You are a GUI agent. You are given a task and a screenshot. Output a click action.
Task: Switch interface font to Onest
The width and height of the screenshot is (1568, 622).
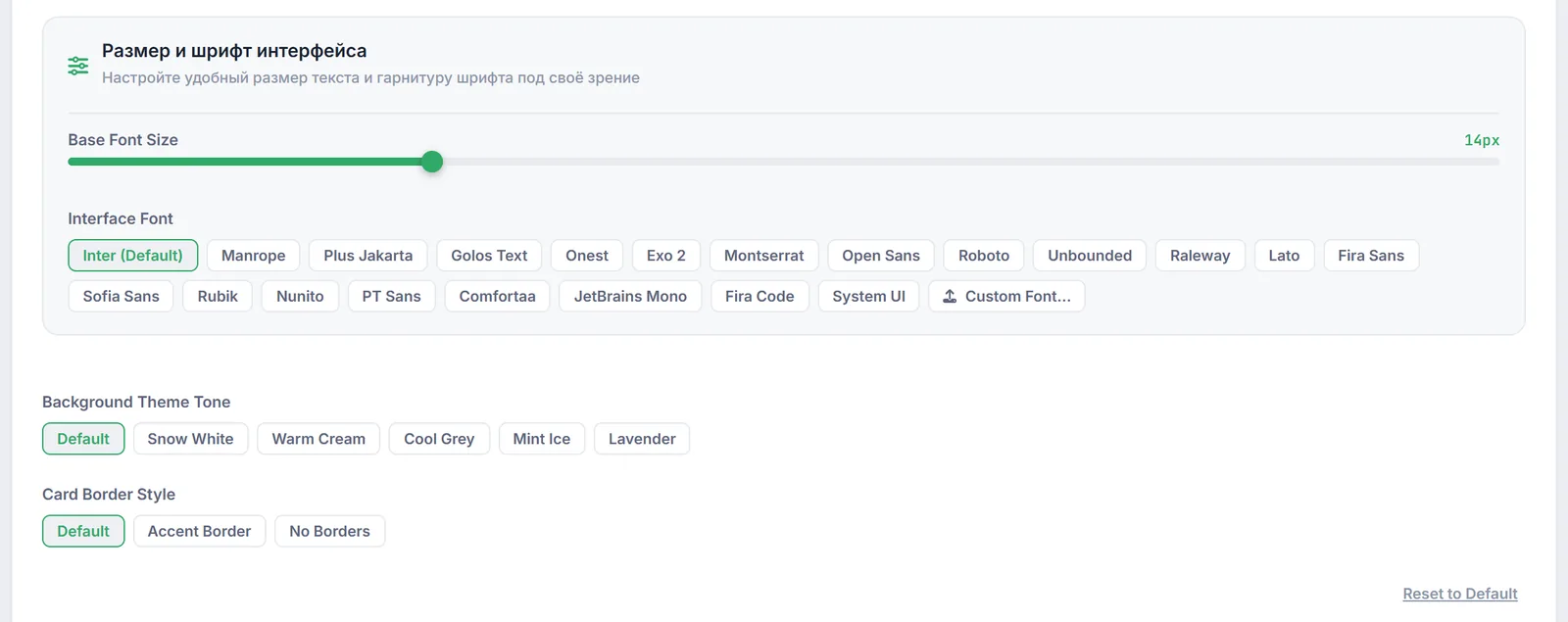tap(587, 256)
